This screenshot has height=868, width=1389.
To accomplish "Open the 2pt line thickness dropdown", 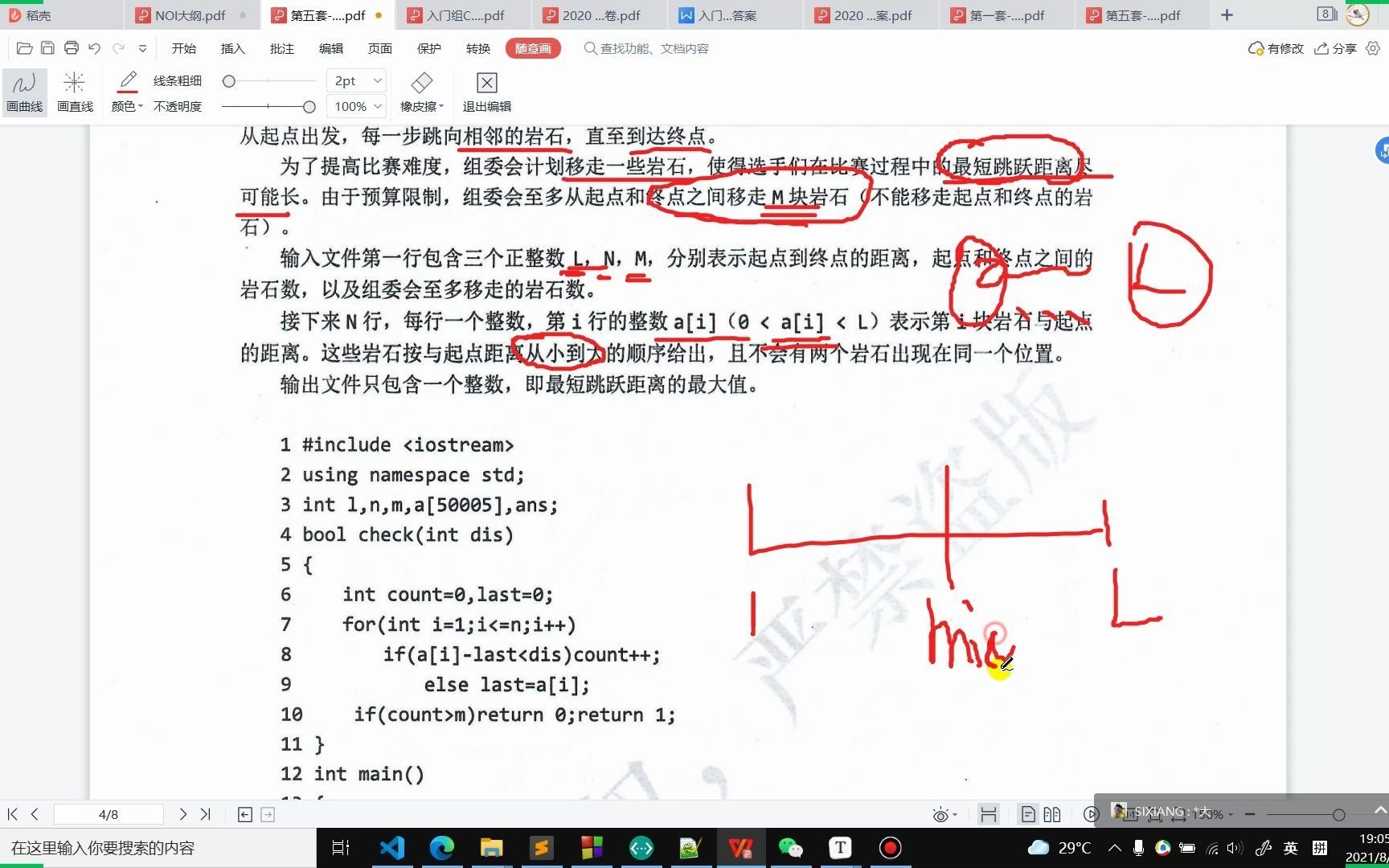I will point(355,80).
